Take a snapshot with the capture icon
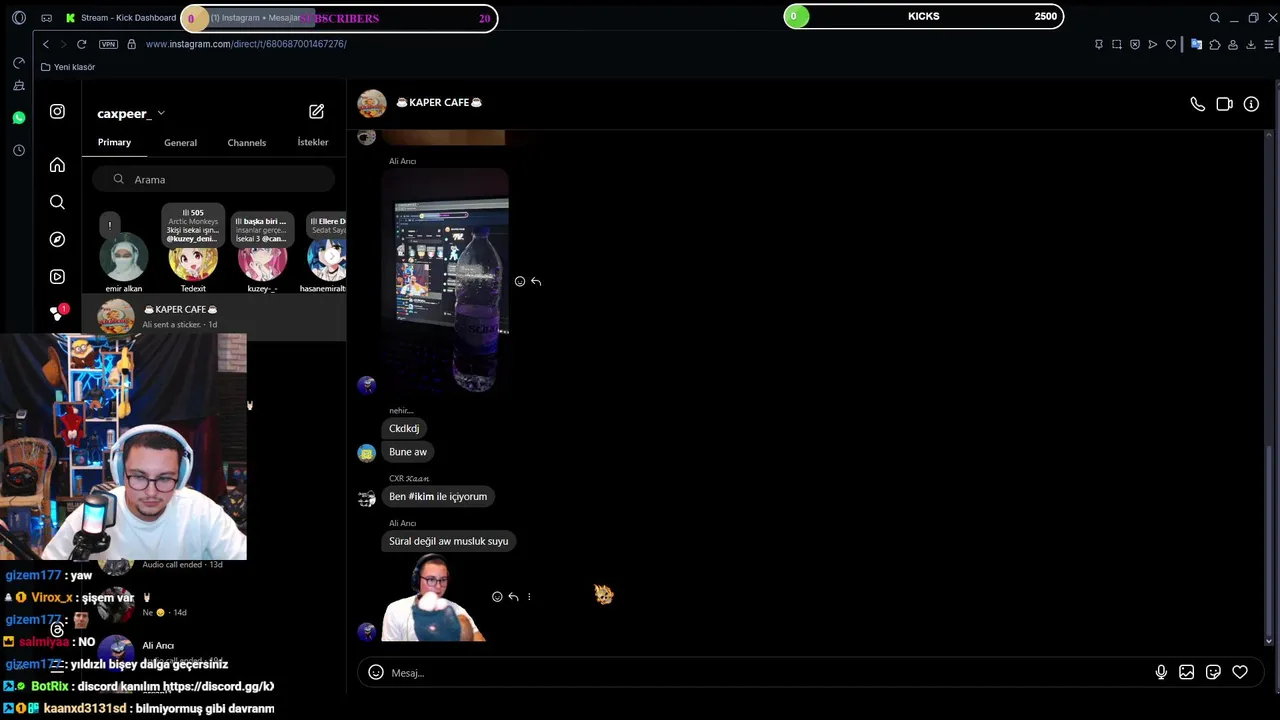1280x720 pixels. coord(1117,44)
